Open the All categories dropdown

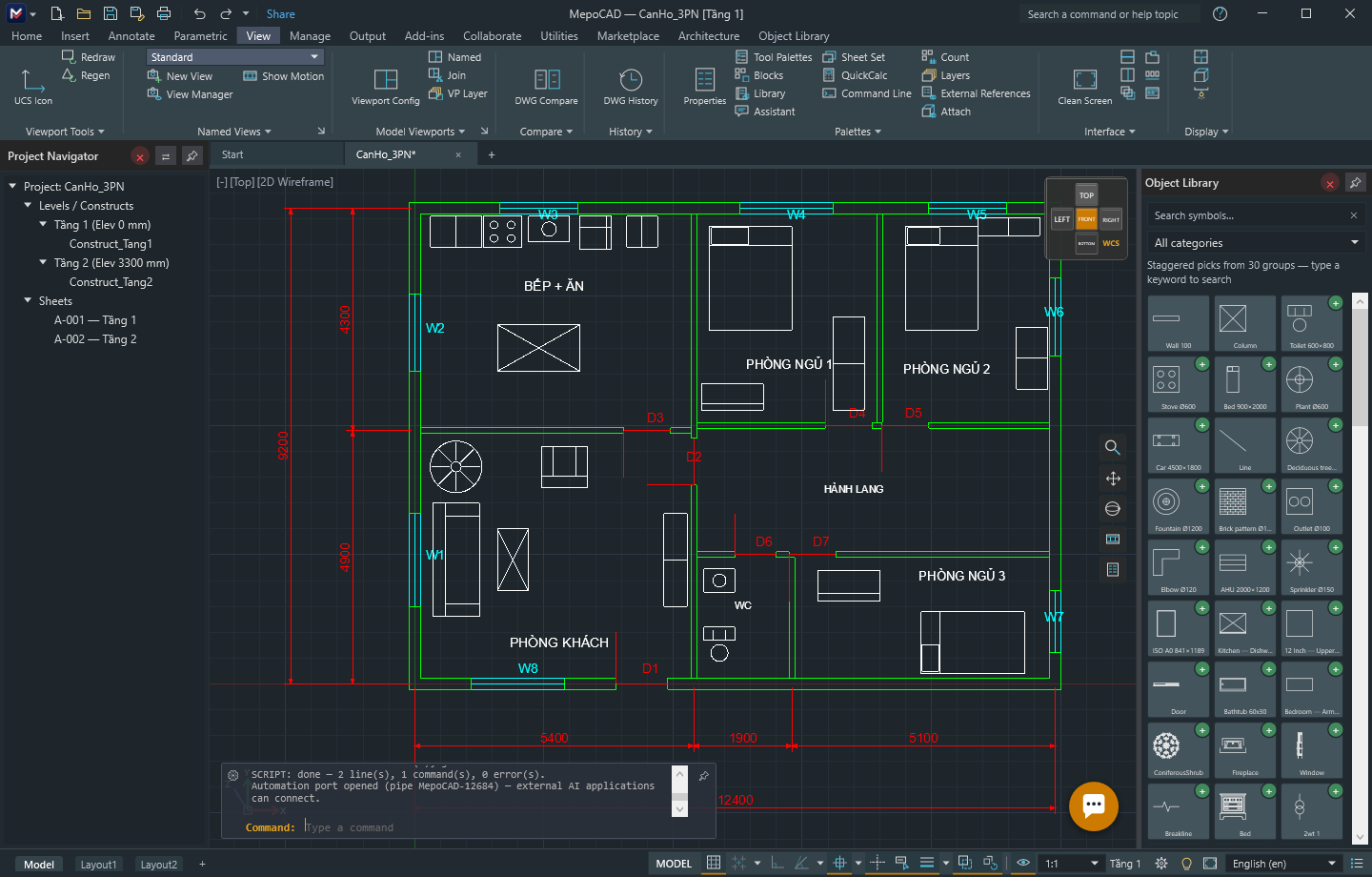point(1255,243)
